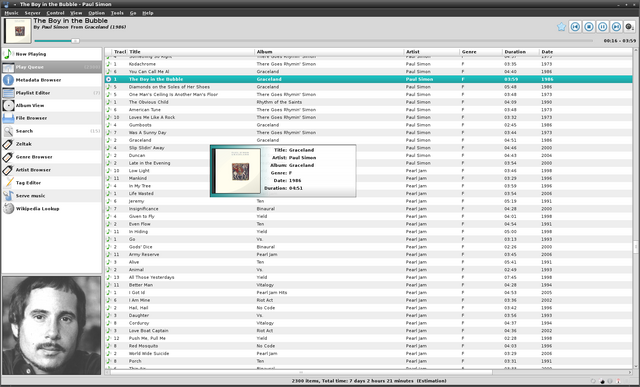Image resolution: width=640 pixels, height=387 pixels.
Task: Stop playback
Action: point(589,27)
